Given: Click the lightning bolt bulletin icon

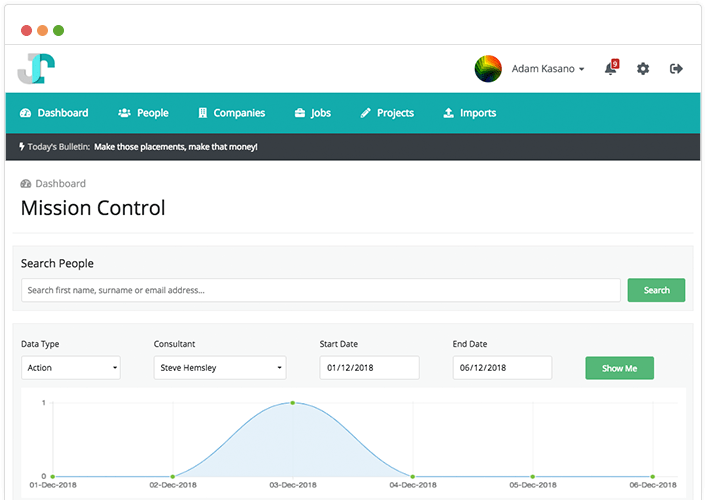Looking at the screenshot, I should click(23, 147).
